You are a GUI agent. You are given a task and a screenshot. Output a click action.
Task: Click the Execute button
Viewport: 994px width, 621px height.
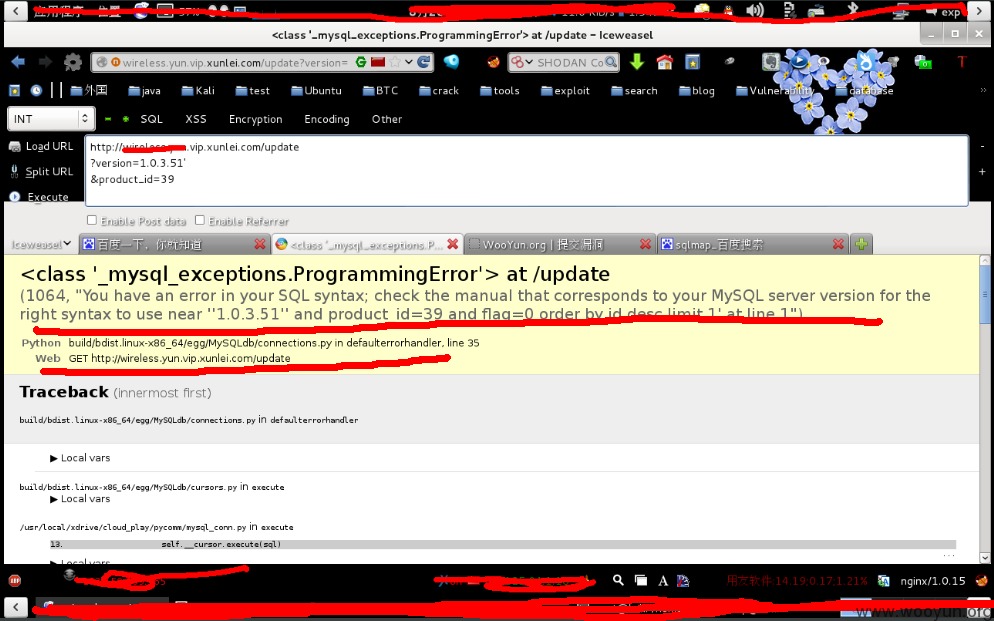39,197
